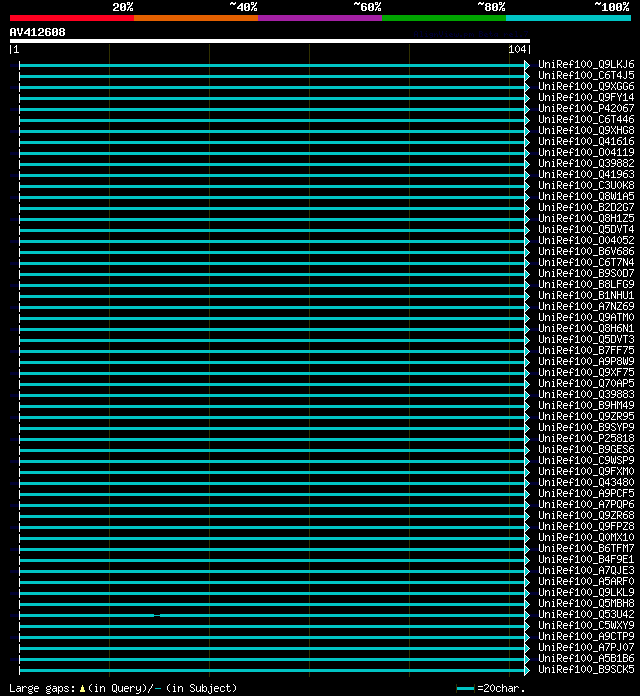Select the UniRef100_A7PJ07 label
This screenshot has width=640, height=696.
586,648
